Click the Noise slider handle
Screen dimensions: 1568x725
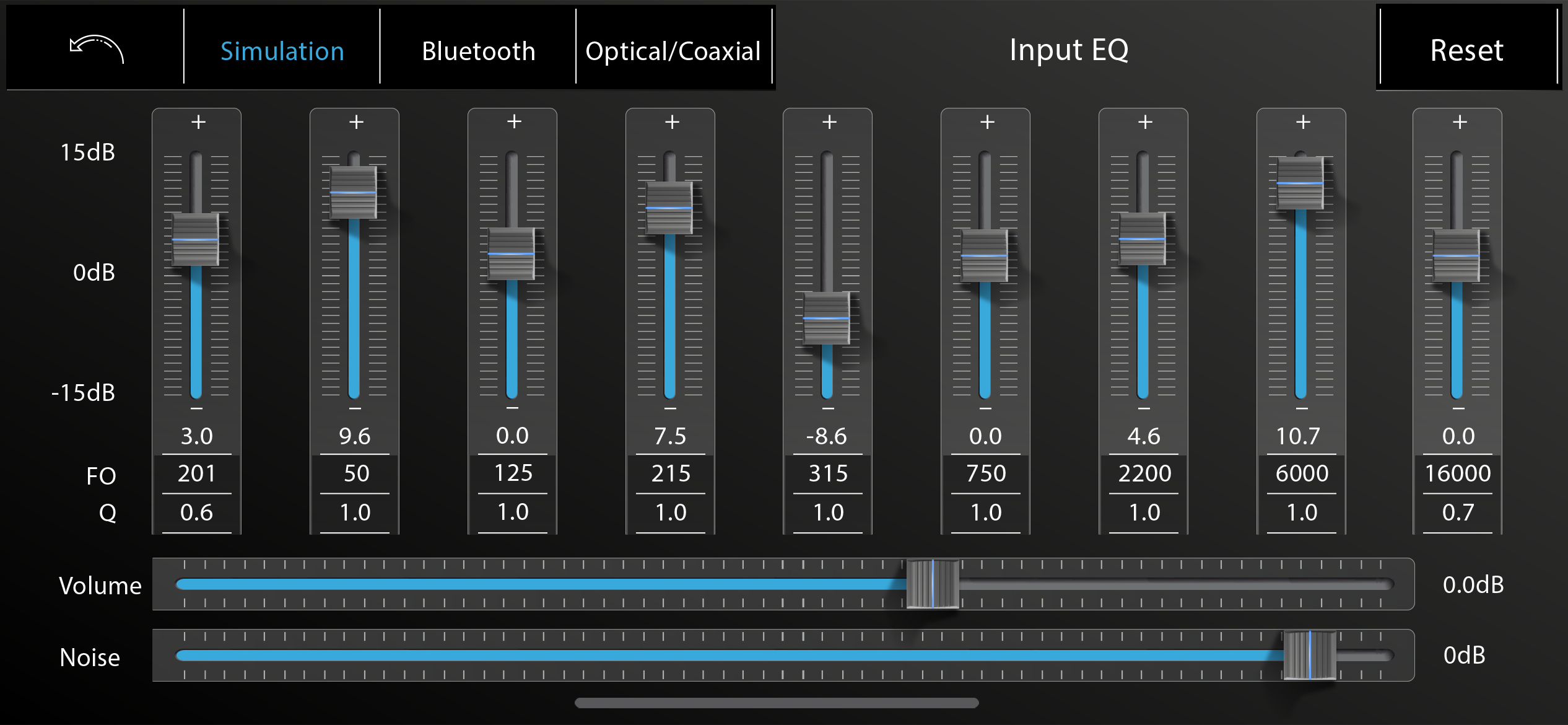point(1309,655)
